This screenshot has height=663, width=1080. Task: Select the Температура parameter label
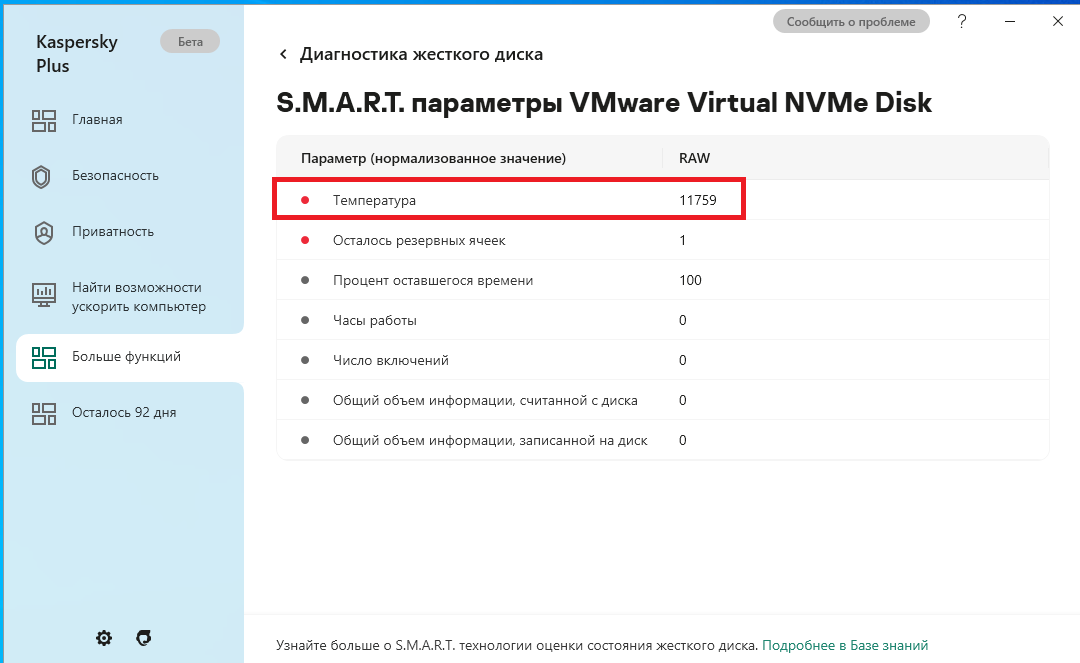tap(374, 200)
